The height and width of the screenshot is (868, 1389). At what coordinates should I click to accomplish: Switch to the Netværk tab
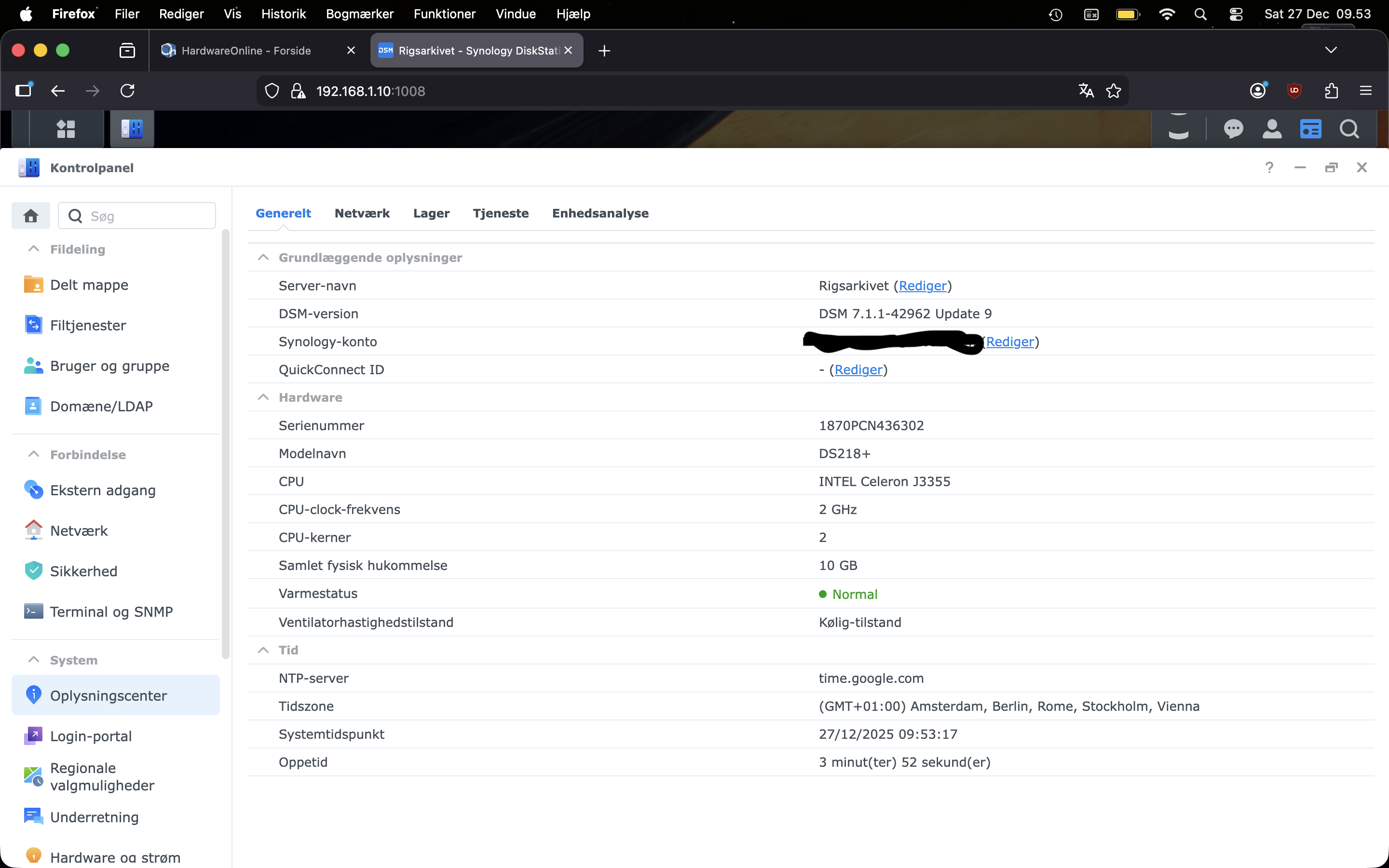(362, 213)
